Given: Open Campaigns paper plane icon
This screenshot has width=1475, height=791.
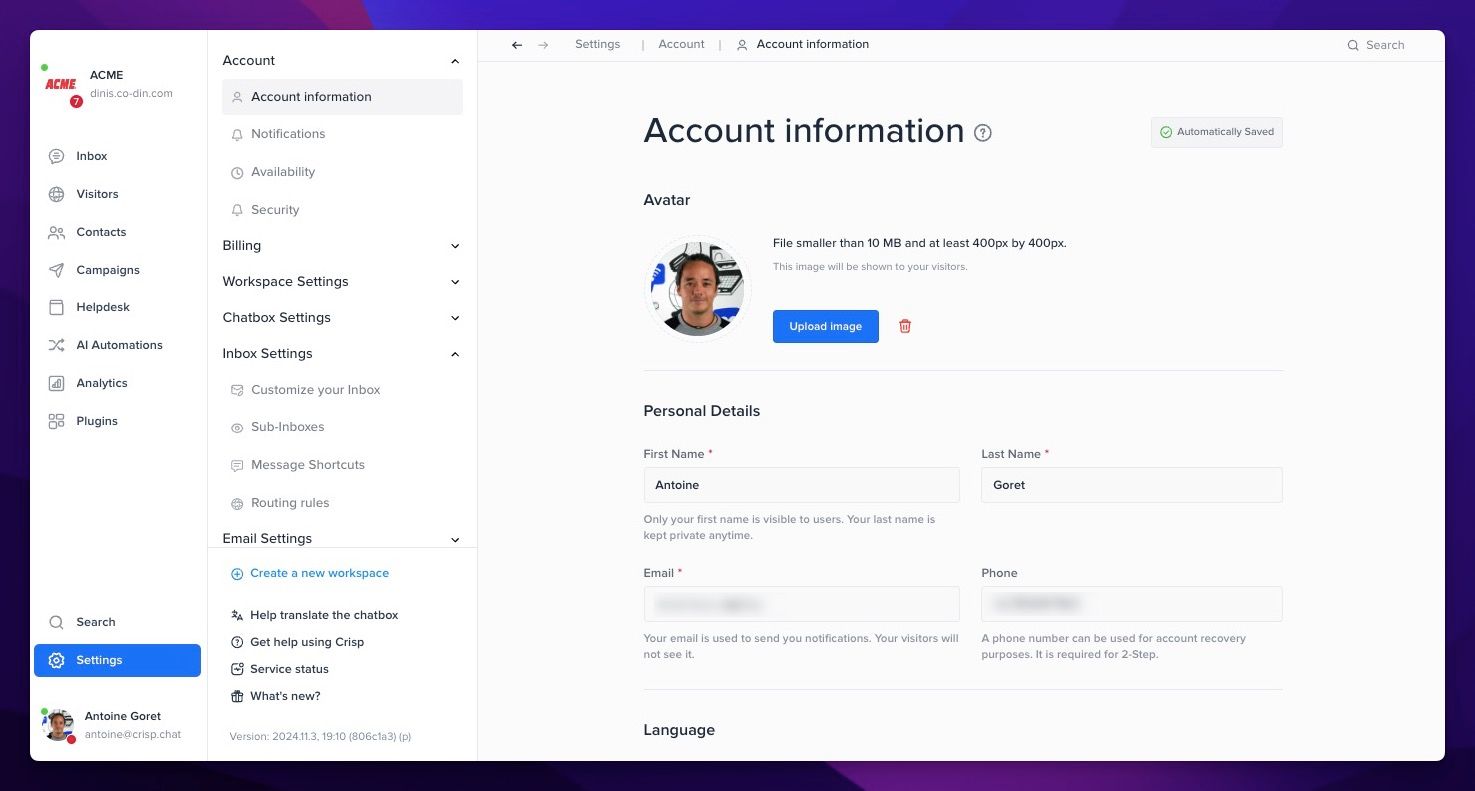Looking at the screenshot, I should click(x=57, y=270).
